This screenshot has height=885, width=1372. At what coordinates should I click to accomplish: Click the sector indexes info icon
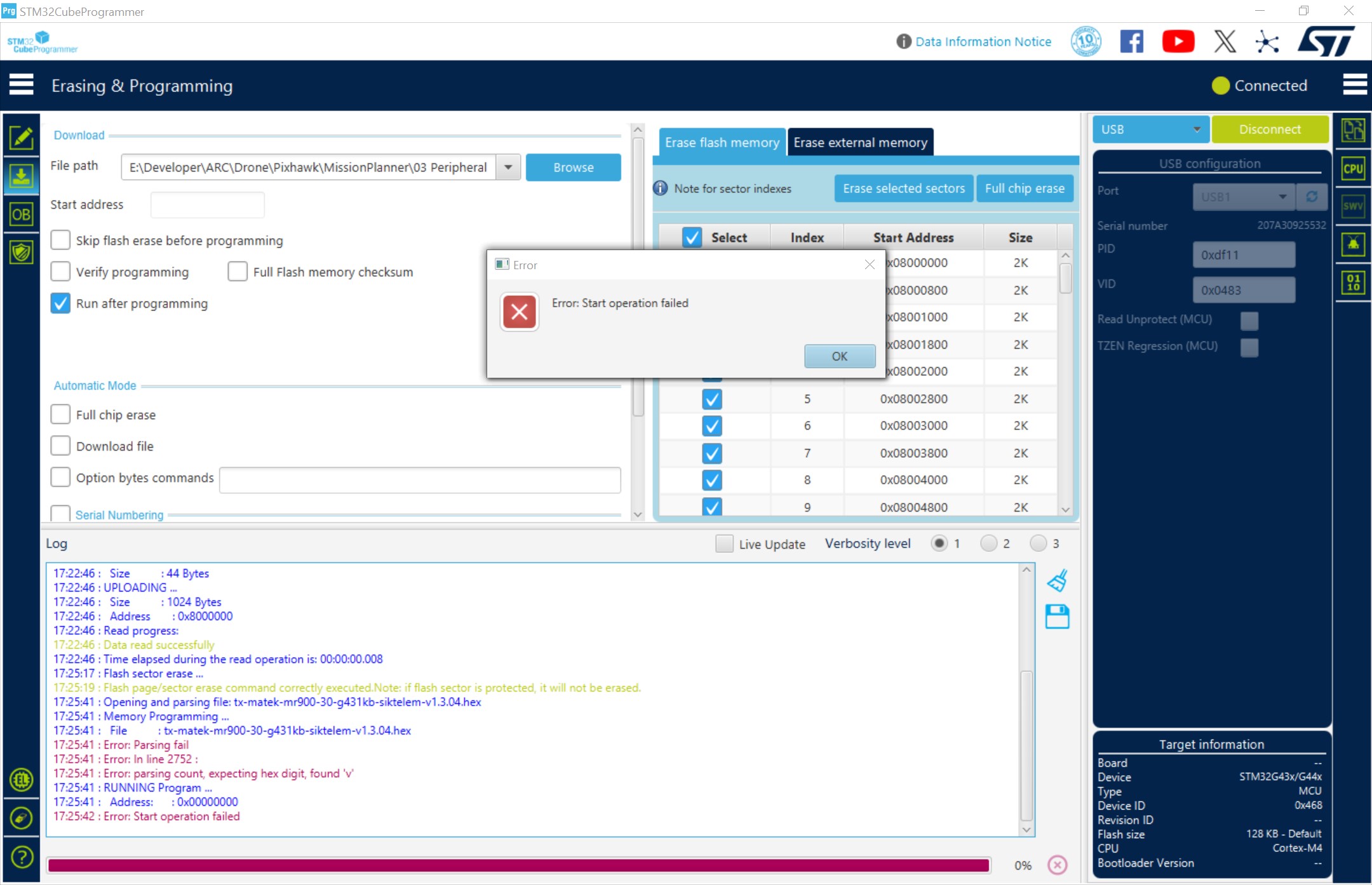tap(661, 189)
